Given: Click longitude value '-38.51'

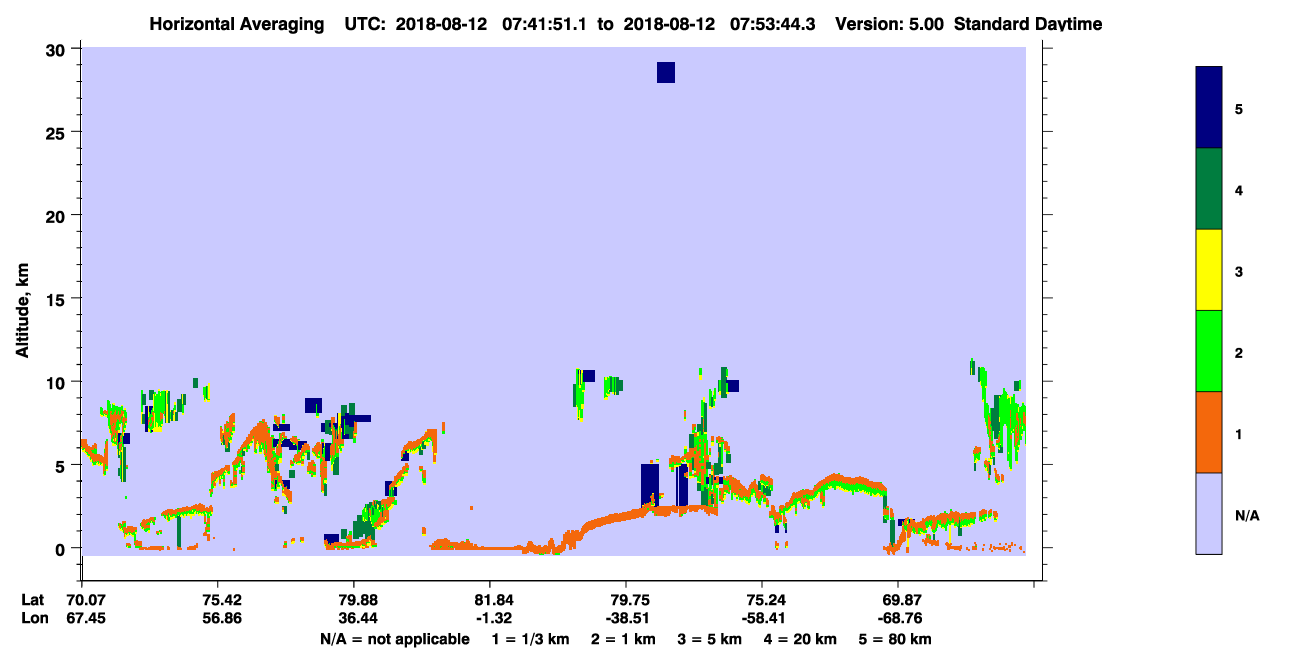Looking at the screenshot, I should coord(626,618).
